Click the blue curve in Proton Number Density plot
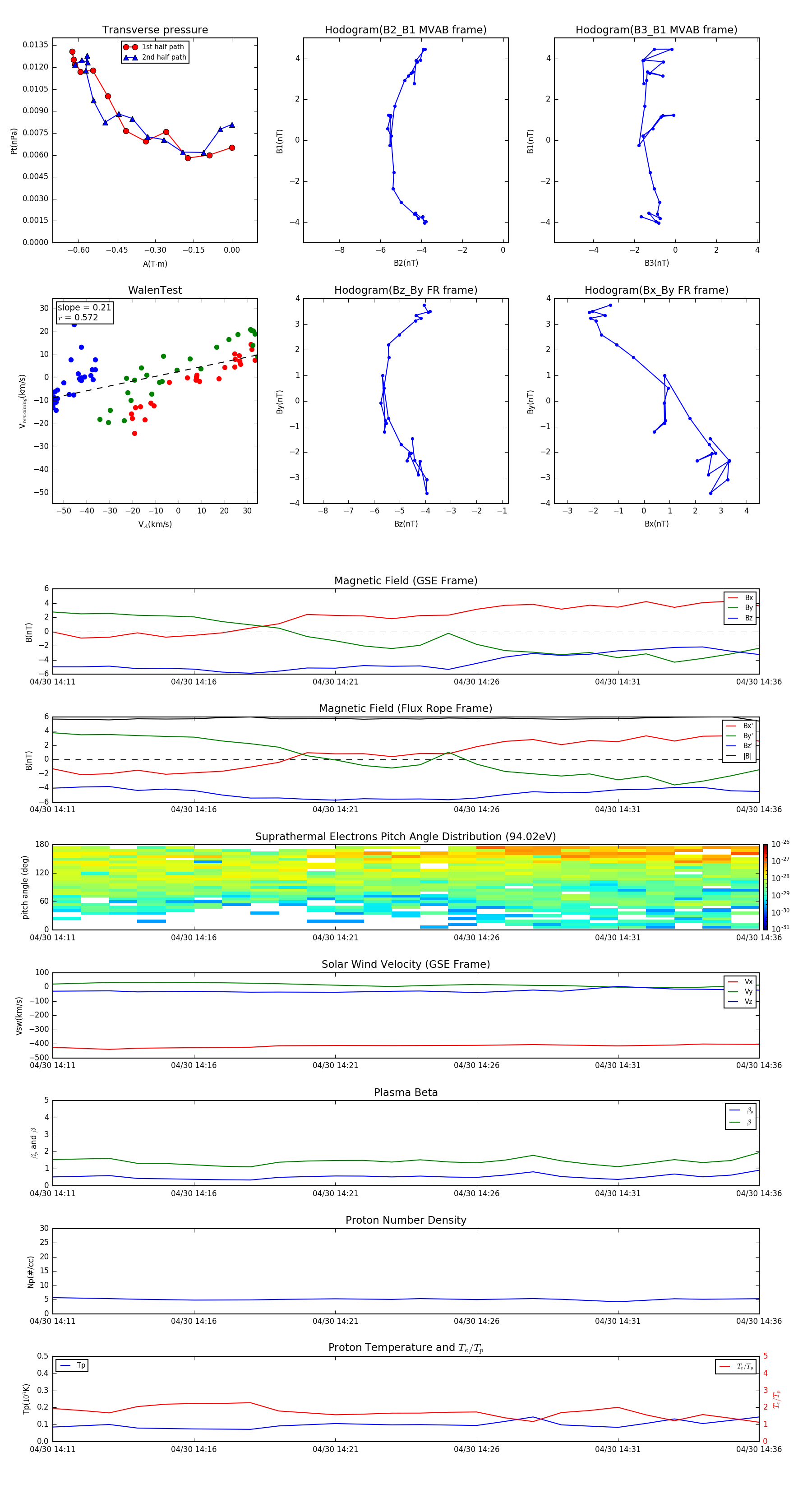 click(406, 1299)
